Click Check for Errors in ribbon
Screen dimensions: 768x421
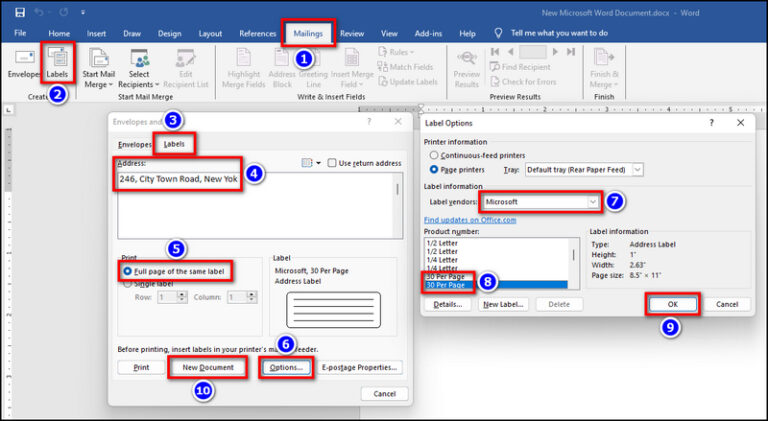[x=523, y=82]
